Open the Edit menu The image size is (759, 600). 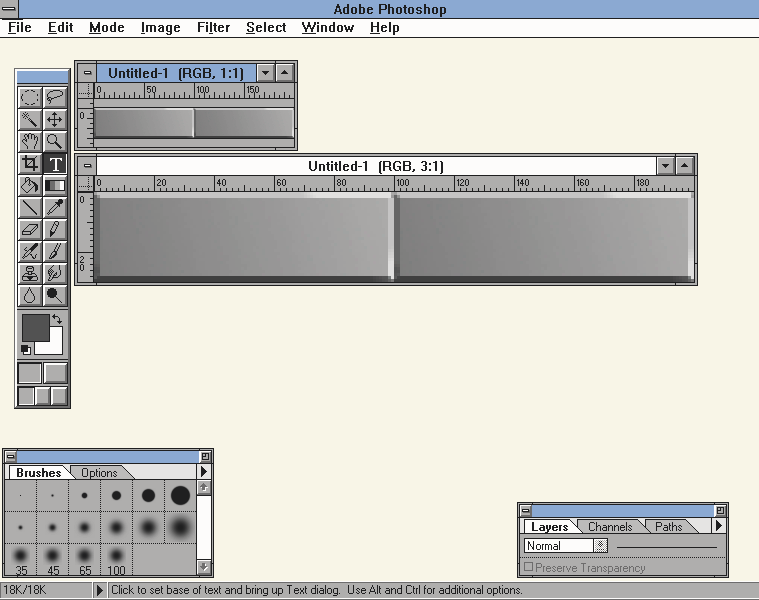click(x=61, y=28)
